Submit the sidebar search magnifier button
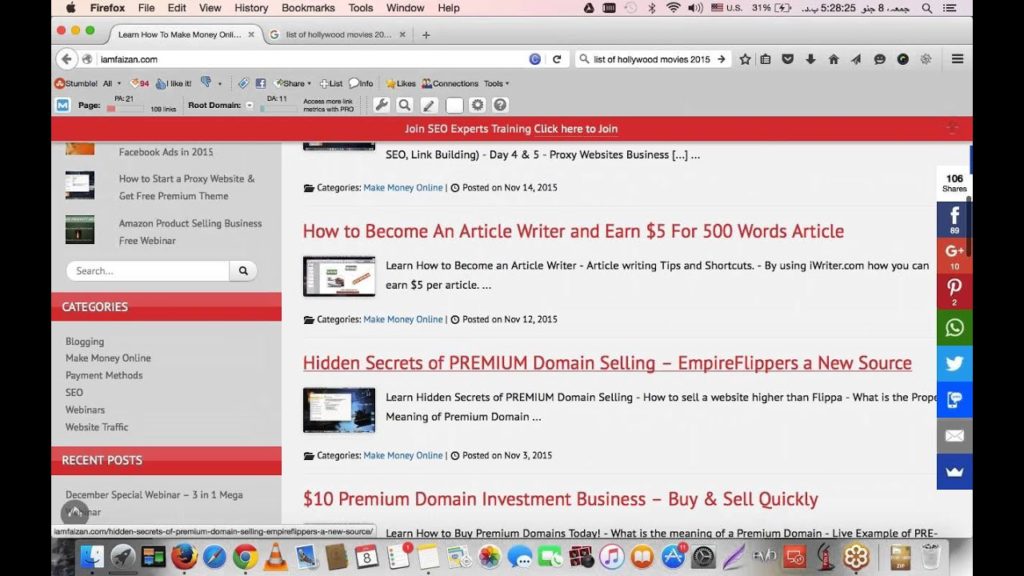 point(243,270)
